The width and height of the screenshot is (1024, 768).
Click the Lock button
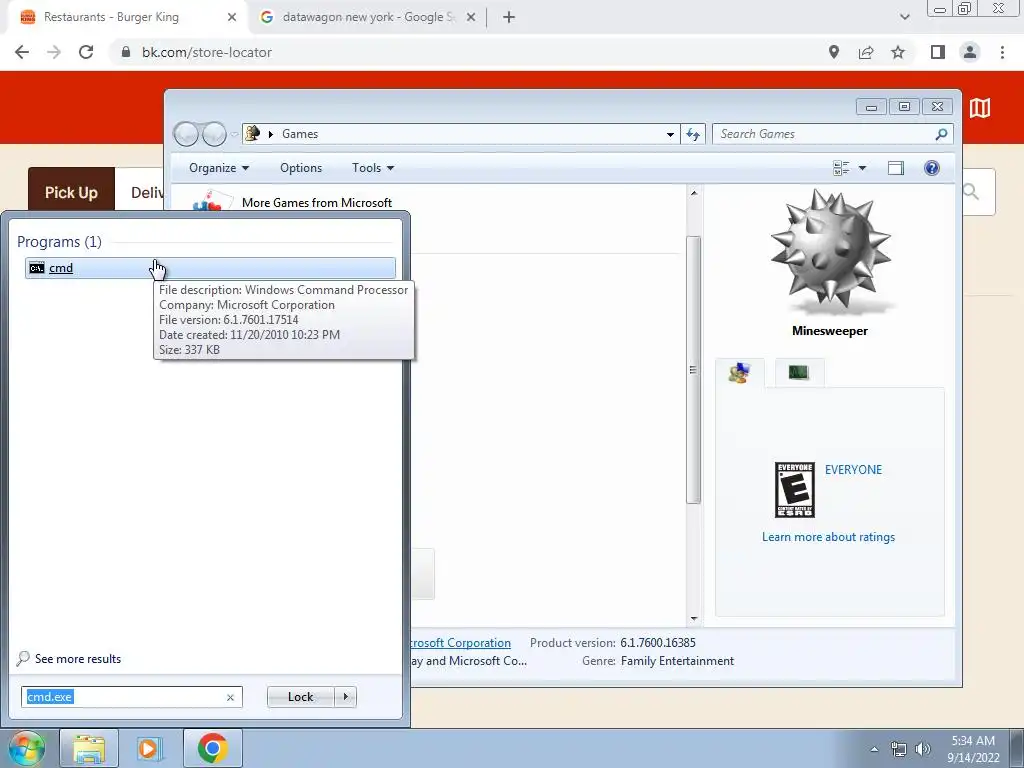(300, 697)
